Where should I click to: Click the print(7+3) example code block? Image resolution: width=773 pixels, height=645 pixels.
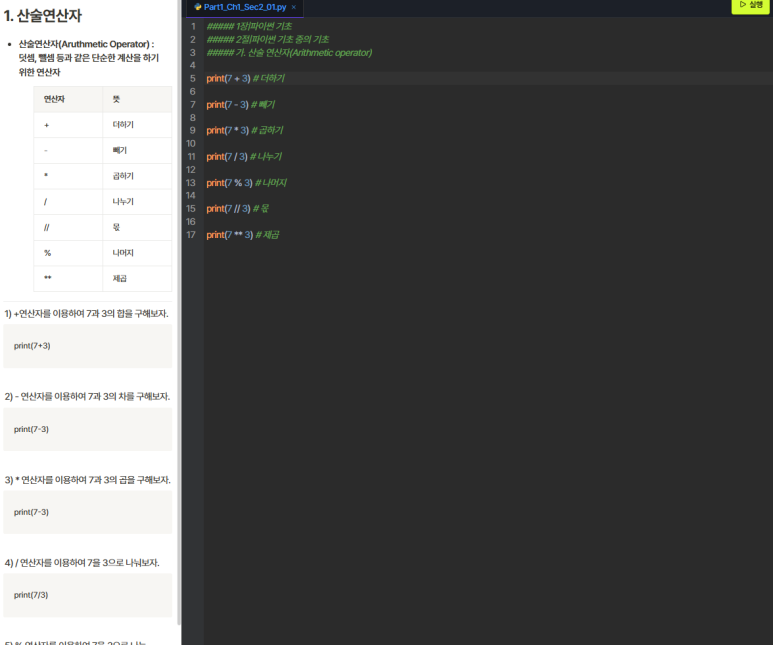[88, 346]
